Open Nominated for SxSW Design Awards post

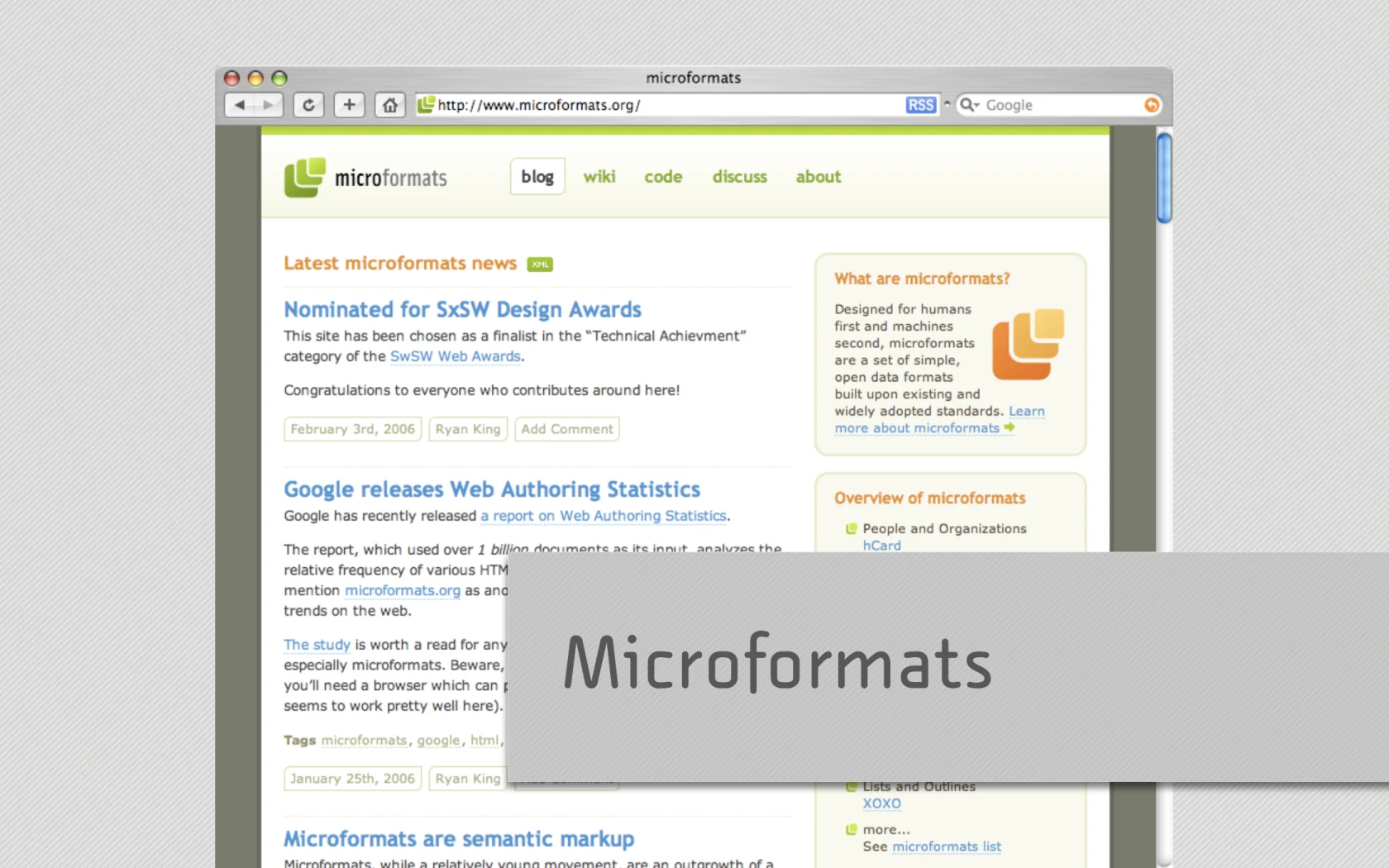[462, 310]
